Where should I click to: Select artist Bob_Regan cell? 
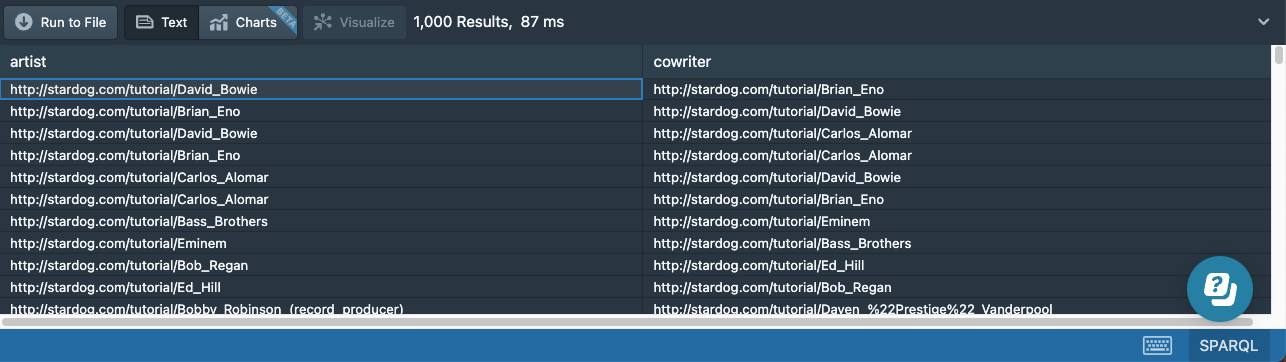321,265
